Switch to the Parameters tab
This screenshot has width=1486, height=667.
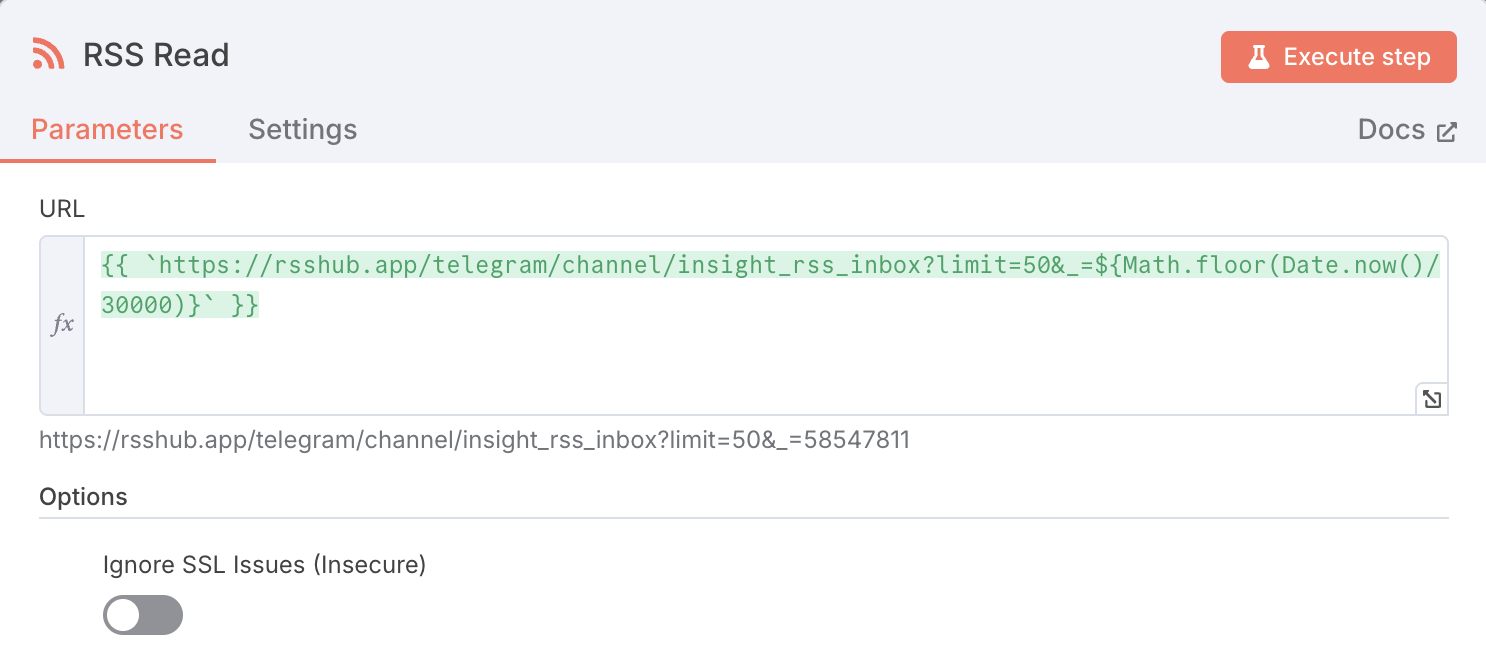107,130
